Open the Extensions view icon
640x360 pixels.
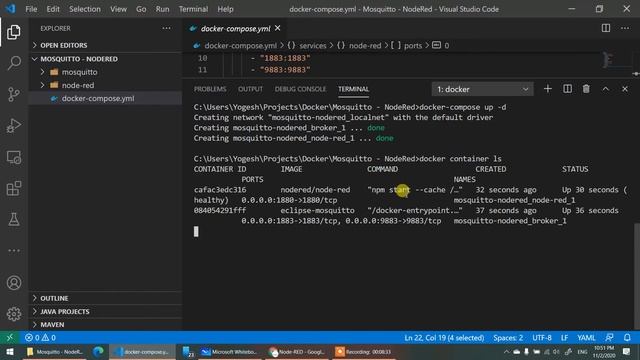point(14,188)
